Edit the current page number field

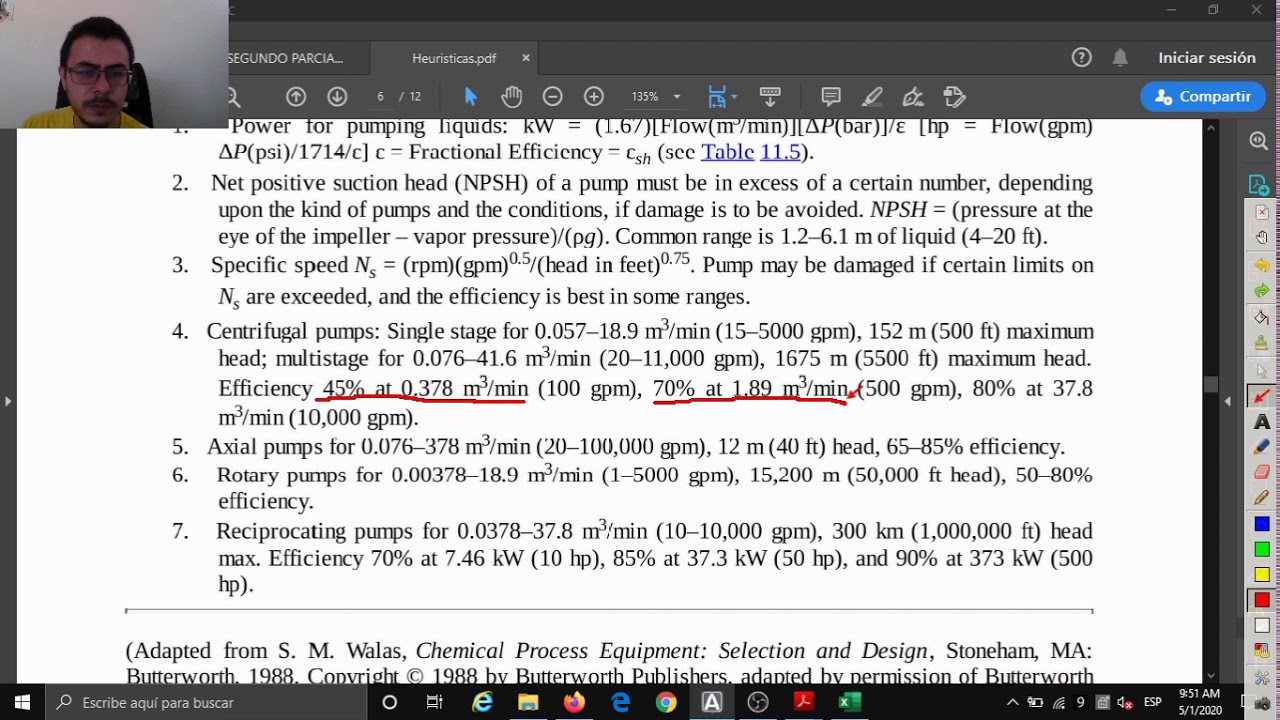tap(380, 97)
